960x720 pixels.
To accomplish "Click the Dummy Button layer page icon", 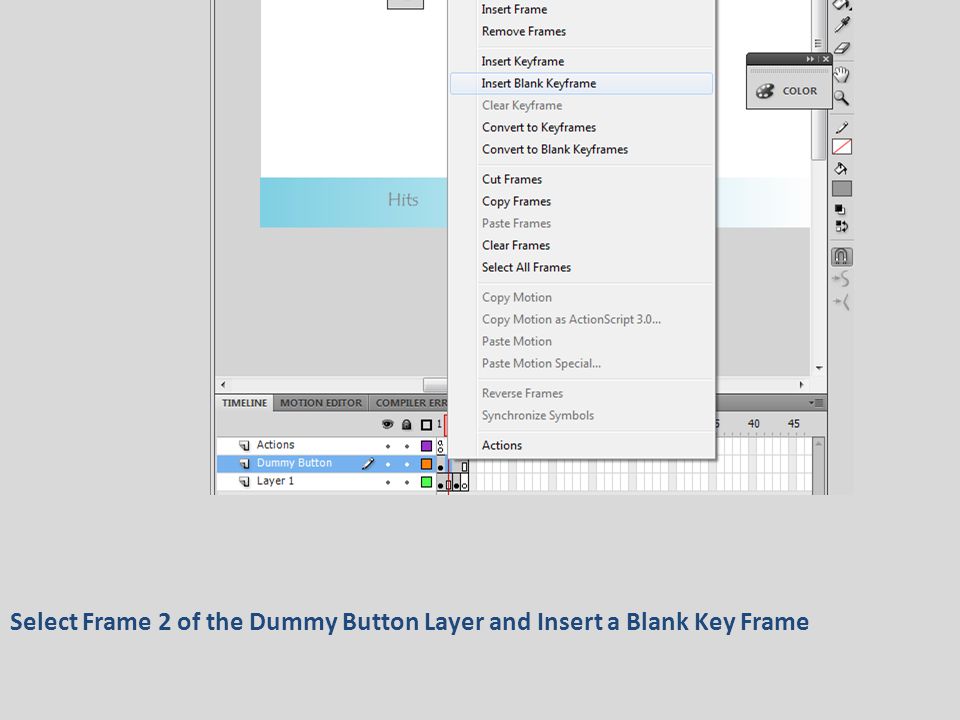I will pos(244,463).
